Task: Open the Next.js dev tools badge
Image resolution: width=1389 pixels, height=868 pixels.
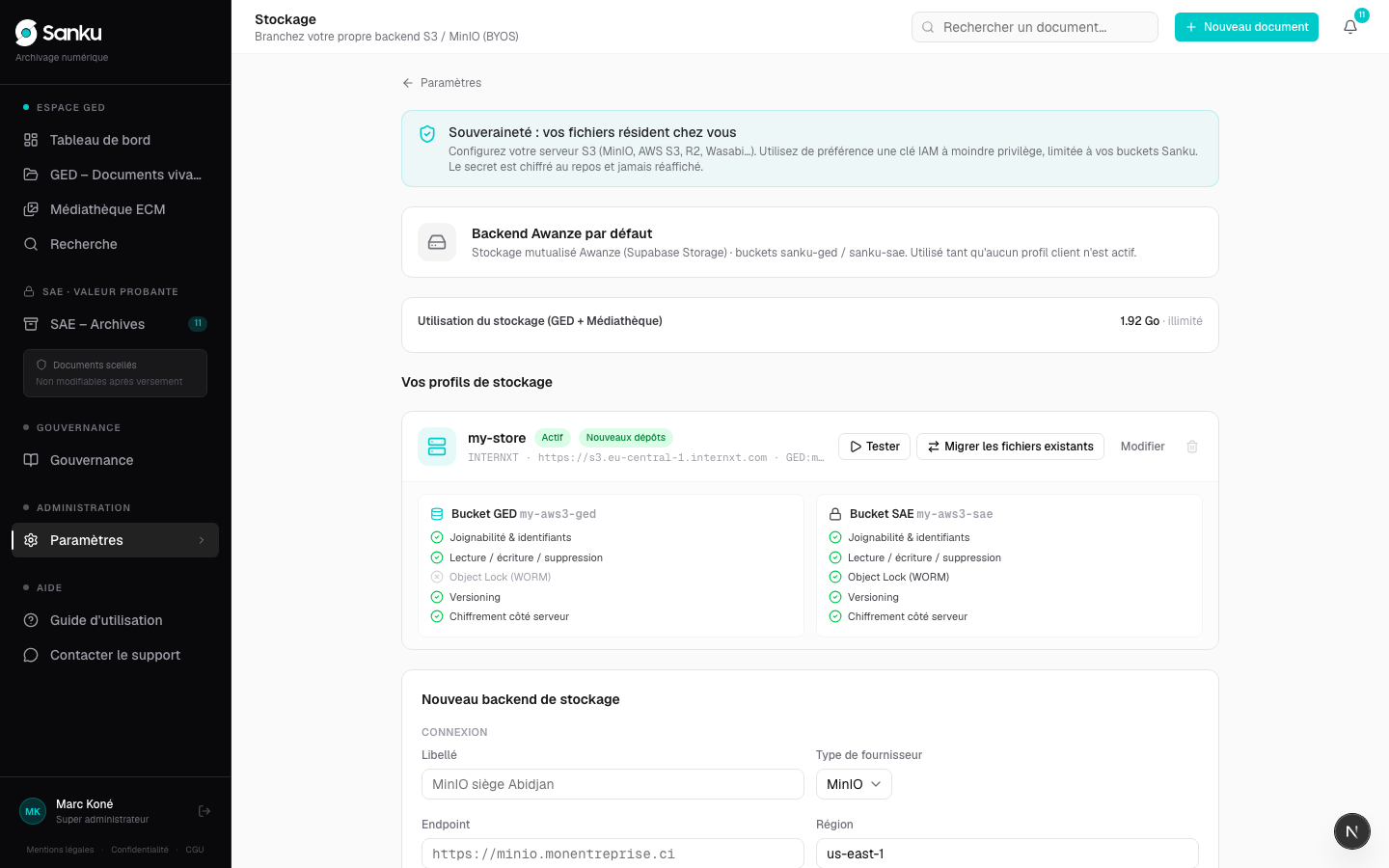Action: pyautogui.click(x=1352, y=831)
